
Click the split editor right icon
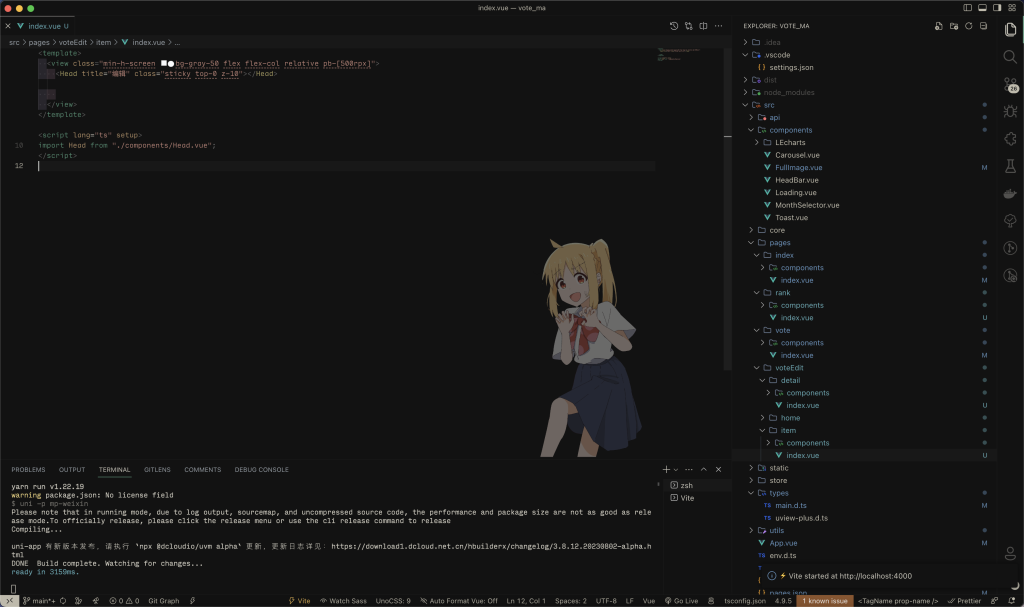click(x=704, y=25)
